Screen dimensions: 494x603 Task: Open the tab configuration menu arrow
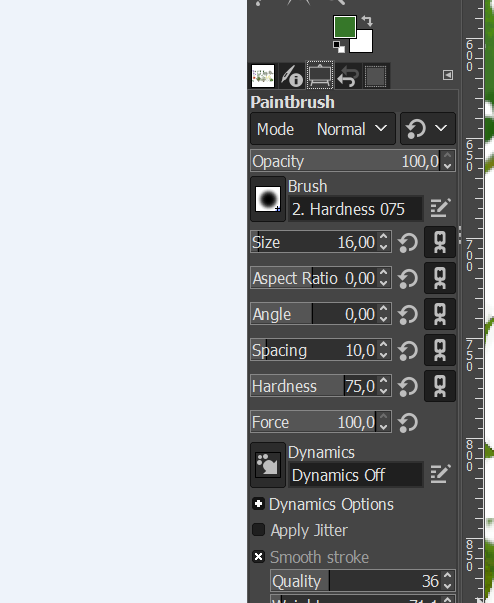pyautogui.click(x=448, y=75)
